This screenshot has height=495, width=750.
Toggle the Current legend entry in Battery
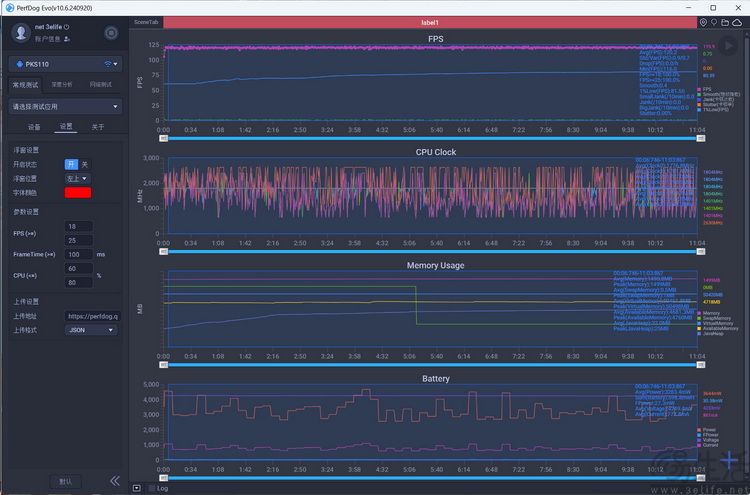(708, 445)
